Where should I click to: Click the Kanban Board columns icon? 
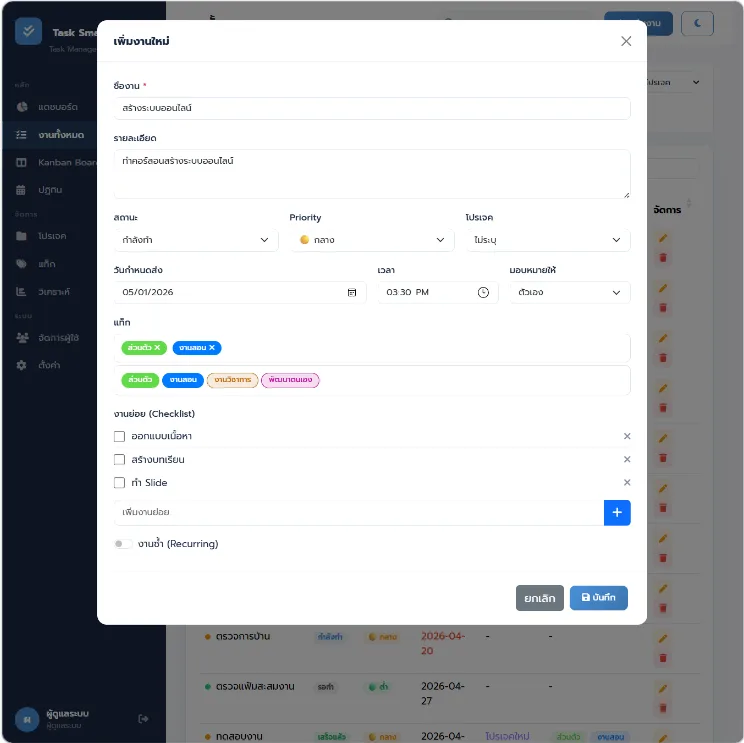(x=21, y=163)
